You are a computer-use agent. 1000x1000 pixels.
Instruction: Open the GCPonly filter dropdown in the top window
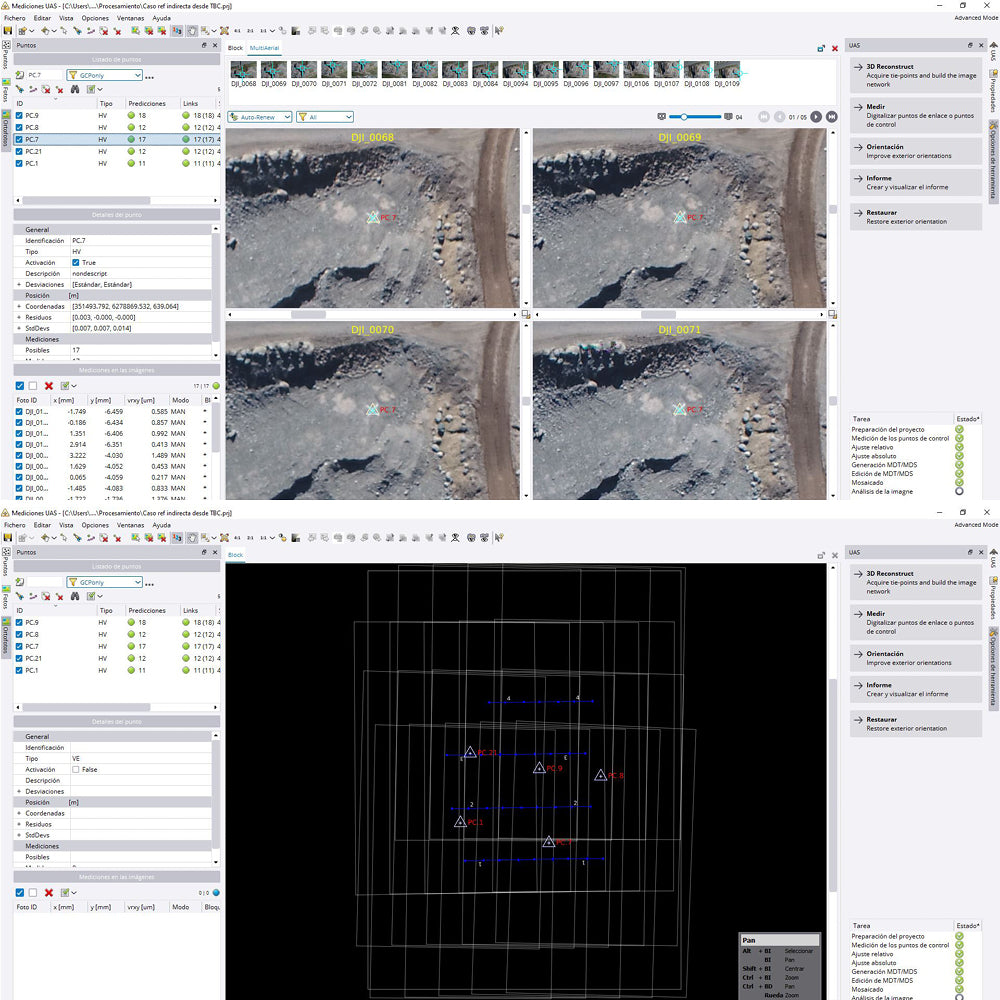[x=105, y=75]
